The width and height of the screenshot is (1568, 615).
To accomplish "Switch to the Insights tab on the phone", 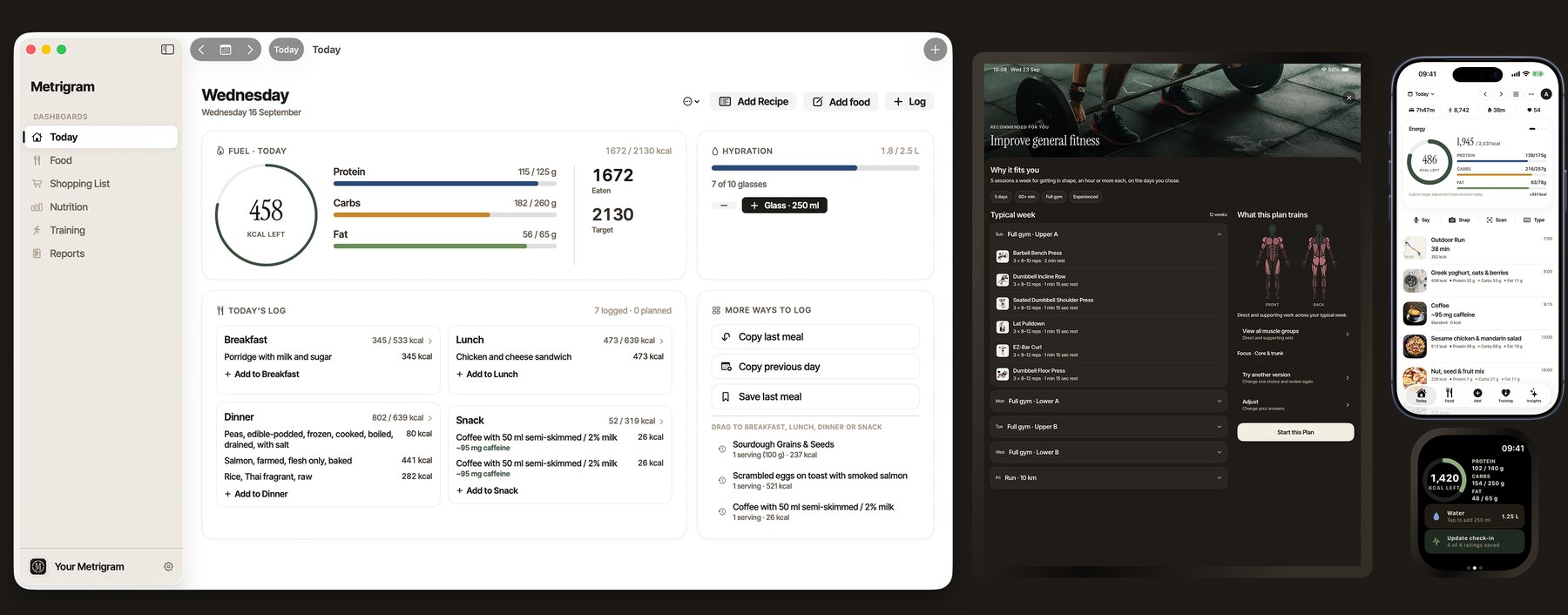I will pos(1534,395).
